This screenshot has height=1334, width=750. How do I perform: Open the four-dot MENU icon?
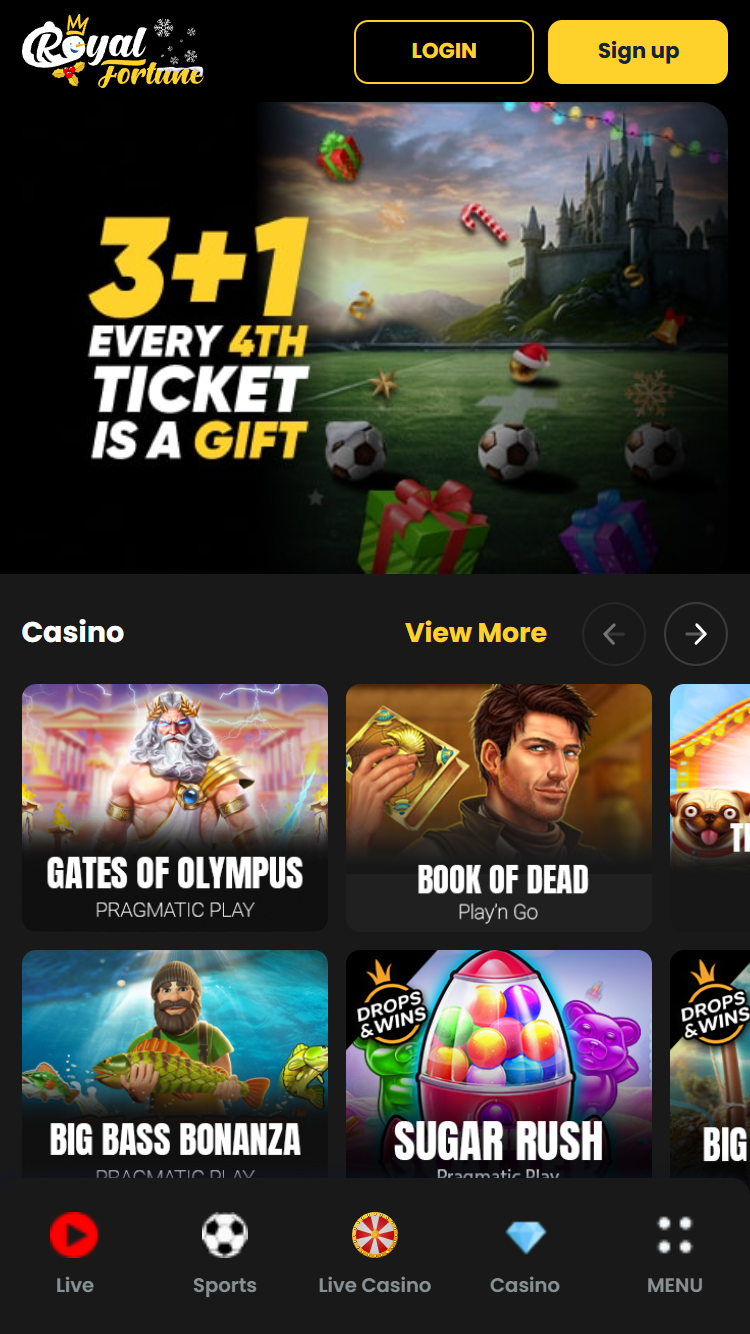point(675,1235)
